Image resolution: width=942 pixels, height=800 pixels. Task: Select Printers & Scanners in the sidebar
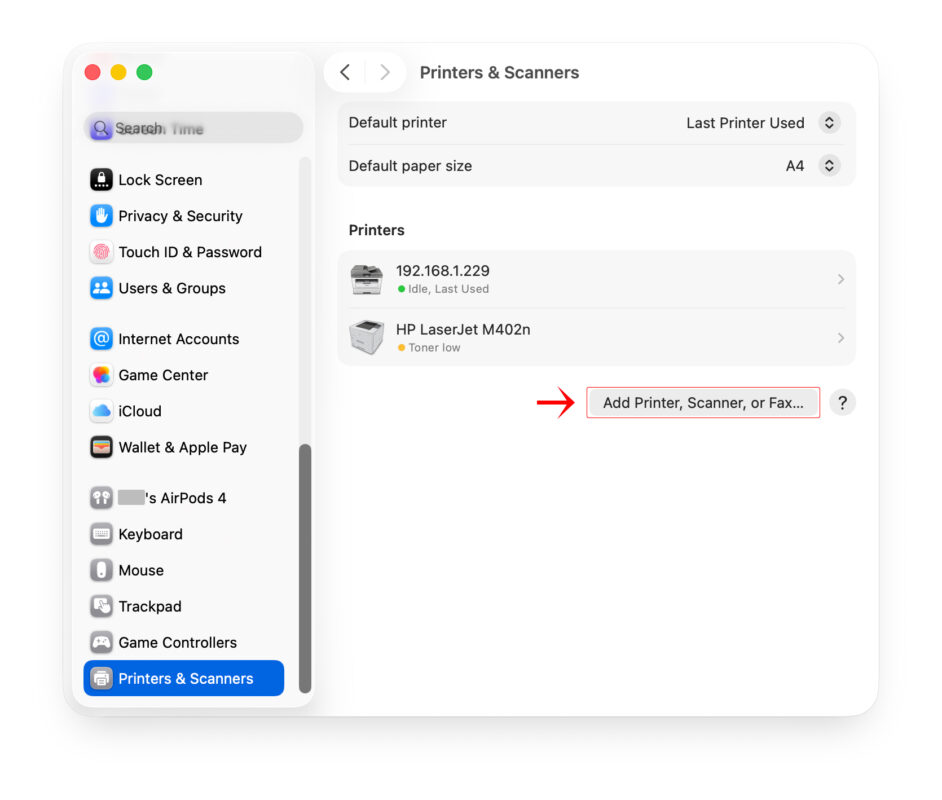click(x=182, y=678)
